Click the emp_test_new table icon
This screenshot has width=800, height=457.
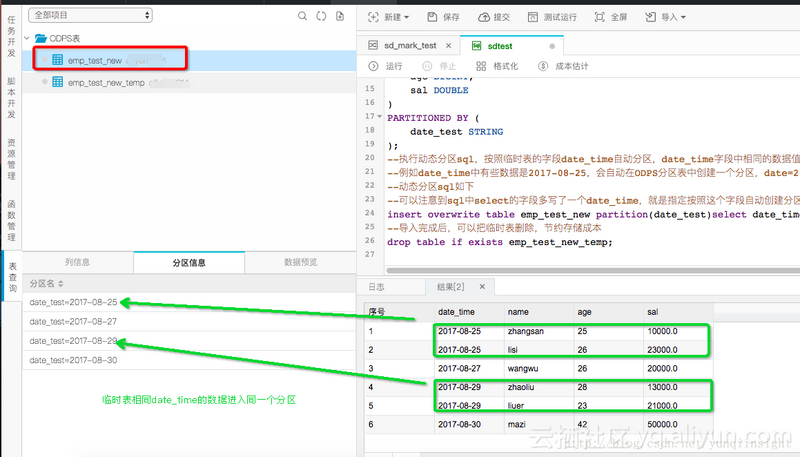point(58,60)
